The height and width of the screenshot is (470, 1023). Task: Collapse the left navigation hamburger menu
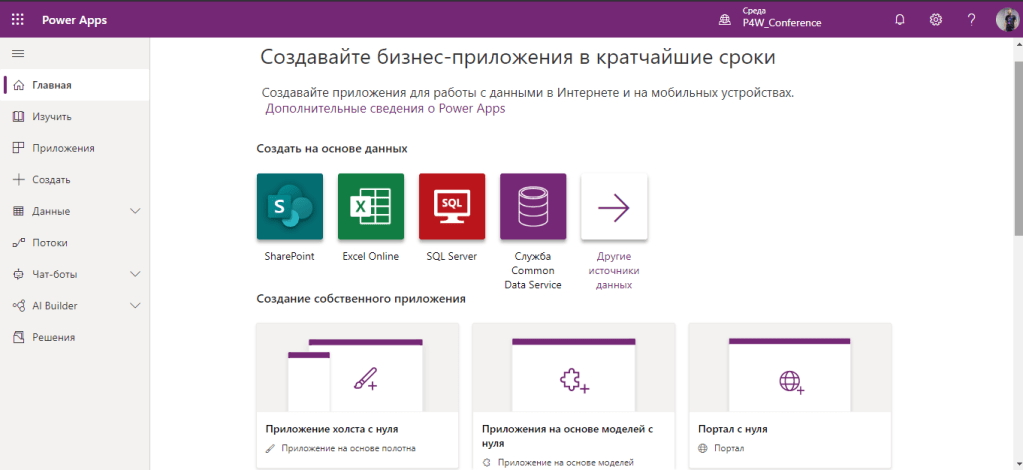pos(18,53)
